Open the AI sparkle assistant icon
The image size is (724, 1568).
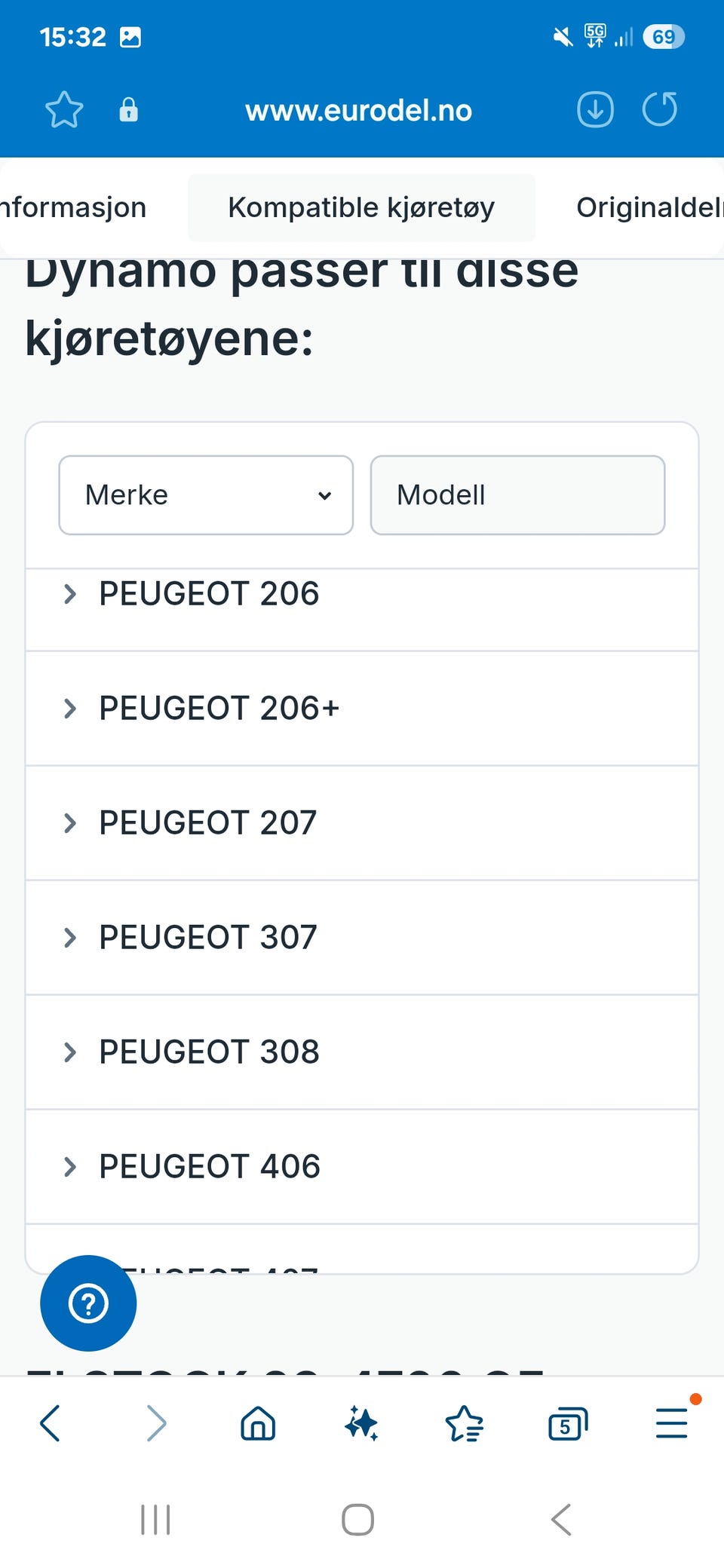pyautogui.click(x=361, y=1424)
